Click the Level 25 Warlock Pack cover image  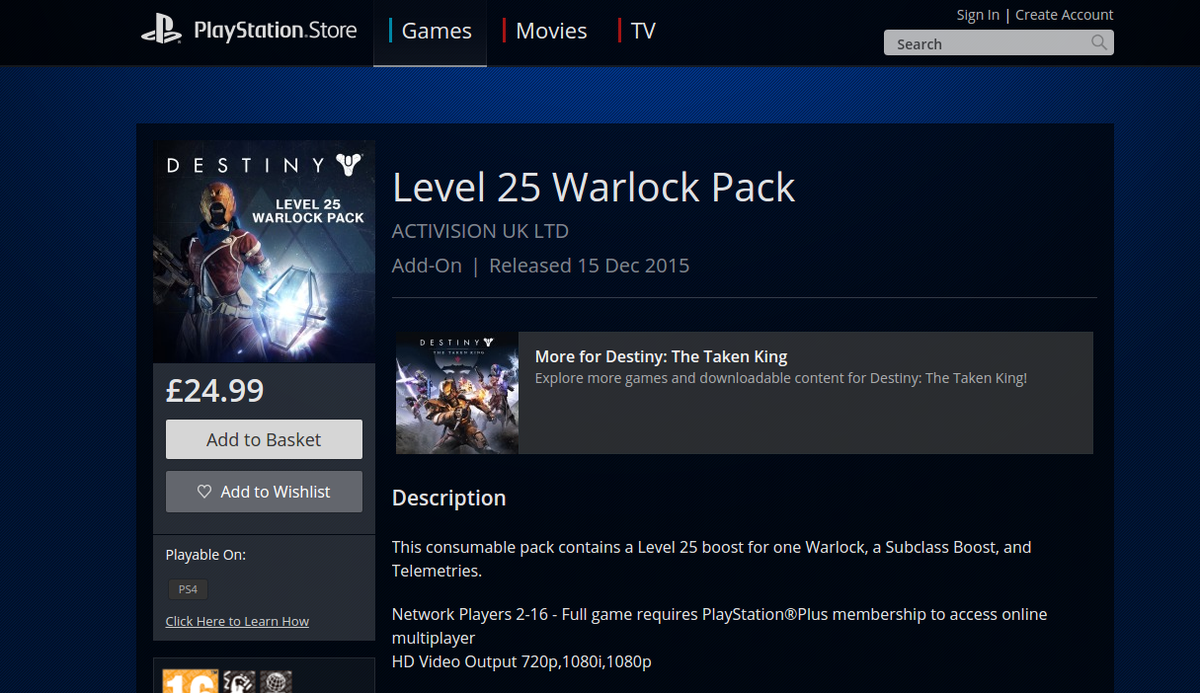pyautogui.click(x=264, y=251)
